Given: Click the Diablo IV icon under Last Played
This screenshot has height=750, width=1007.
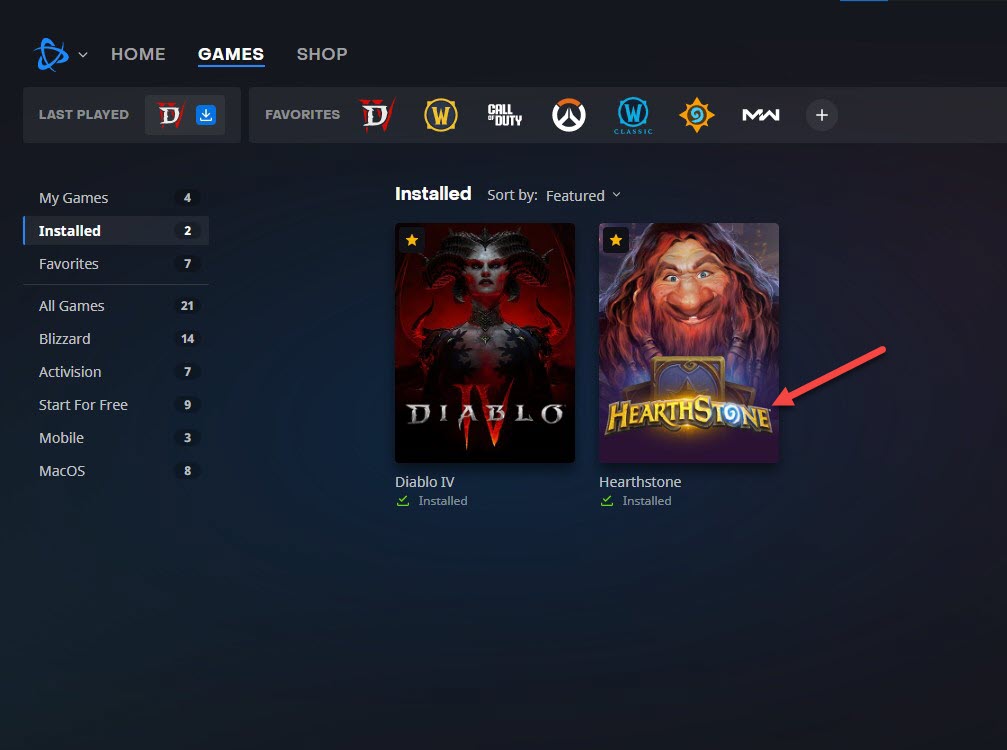Looking at the screenshot, I should (x=171, y=115).
